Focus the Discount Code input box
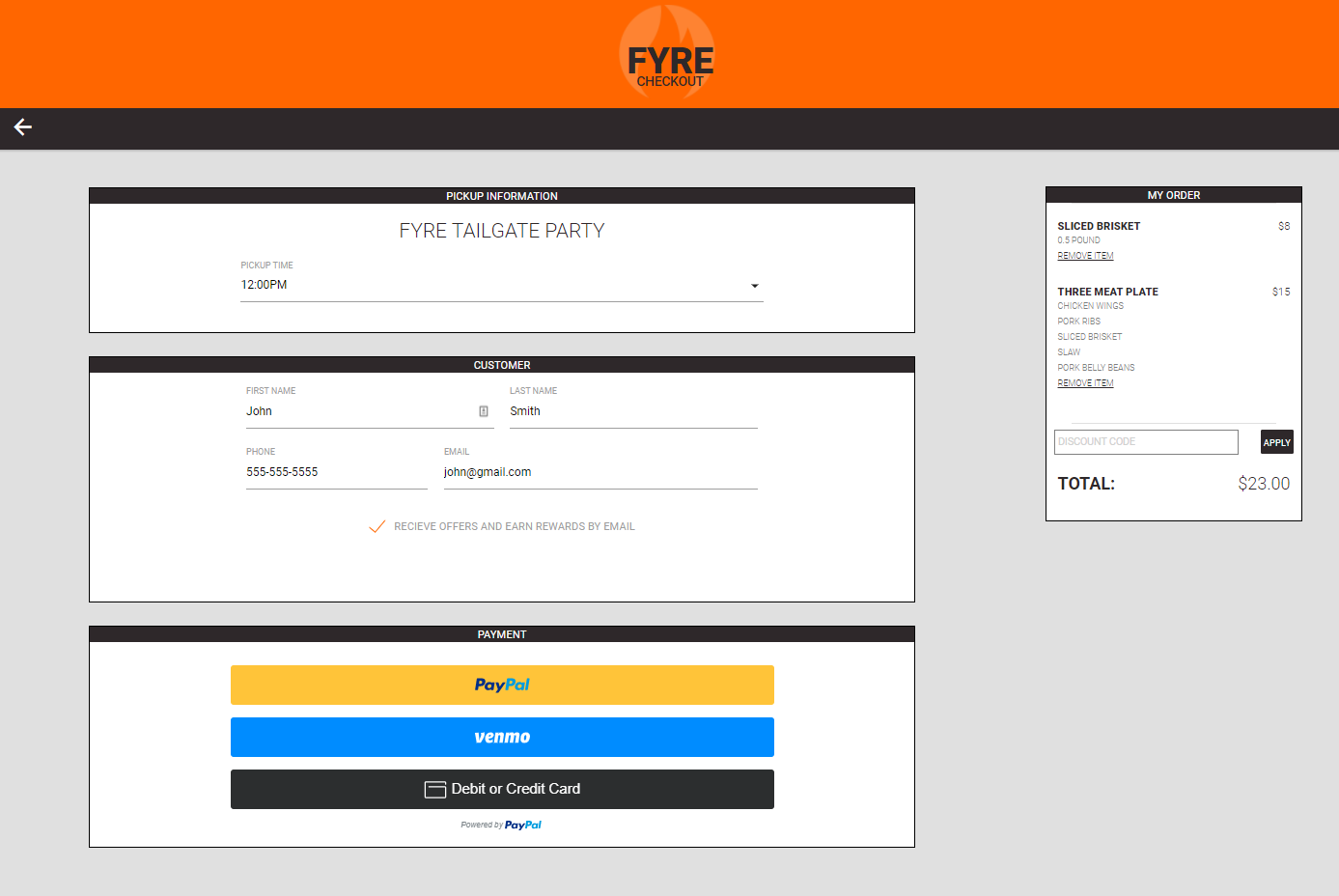Image resolution: width=1339 pixels, height=896 pixels. point(1146,442)
